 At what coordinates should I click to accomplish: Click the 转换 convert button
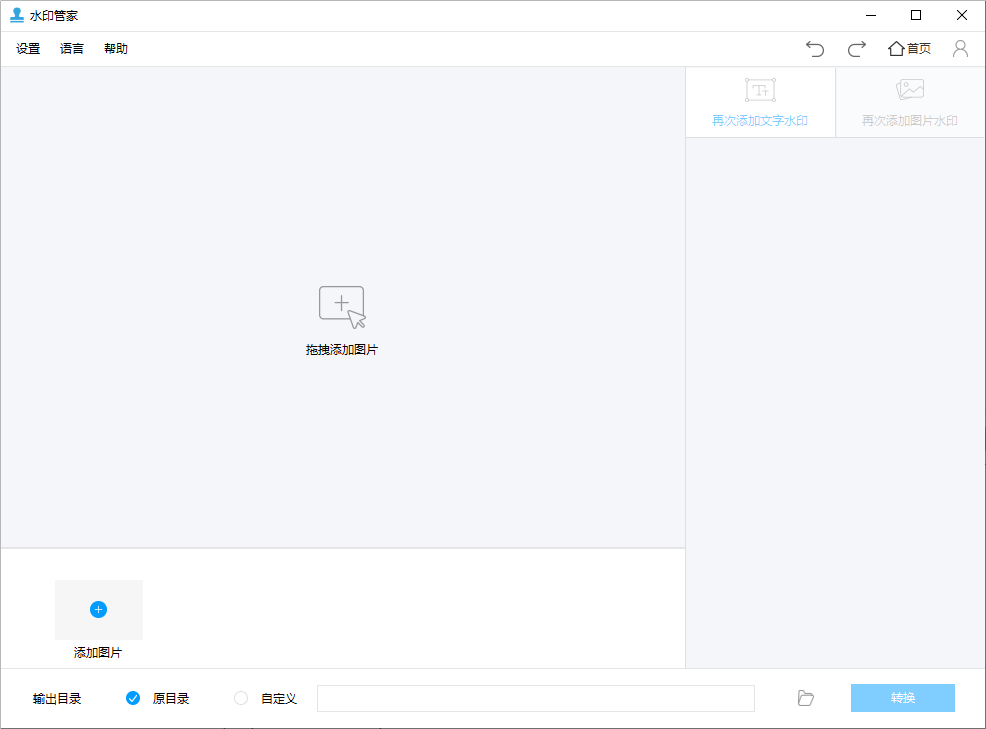point(902,698)
